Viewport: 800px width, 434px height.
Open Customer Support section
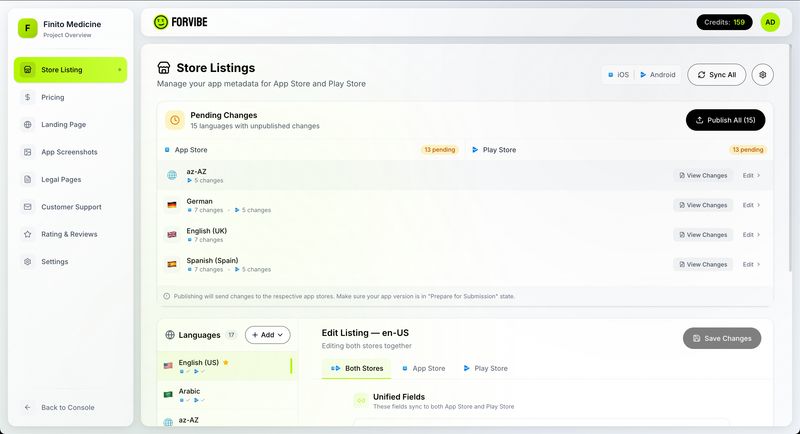point(70,207)
